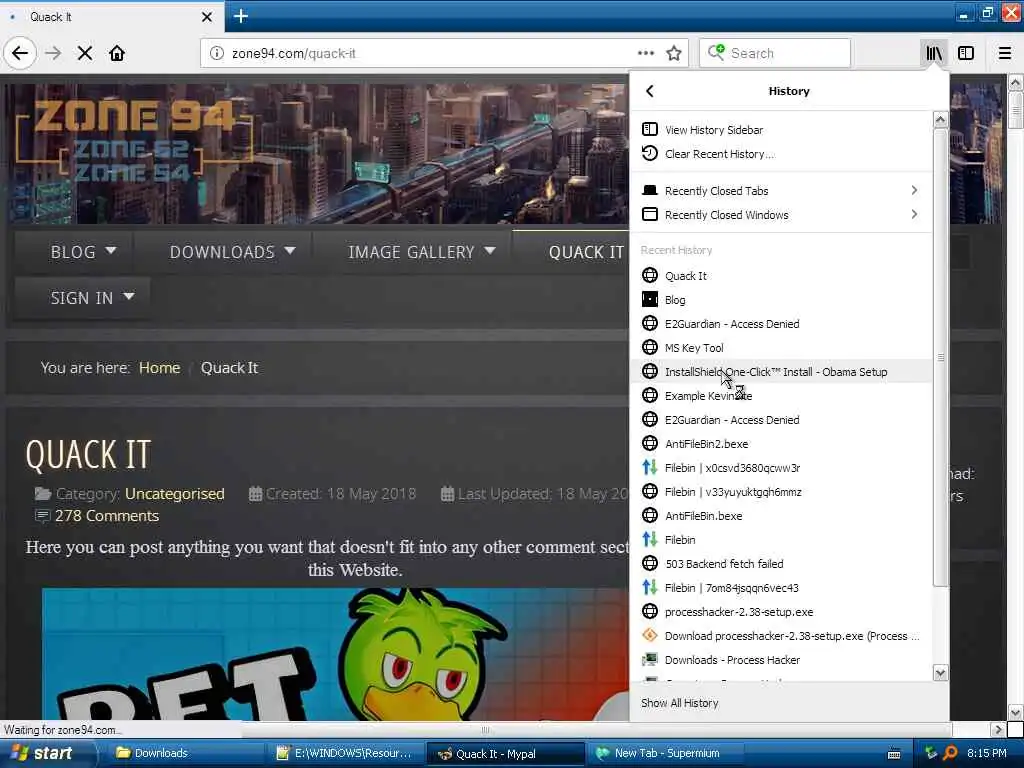Click the Recently Closed Tabs icon
Image resolution: width=1024 pixels, height=768 pixels.
point(649,190)
